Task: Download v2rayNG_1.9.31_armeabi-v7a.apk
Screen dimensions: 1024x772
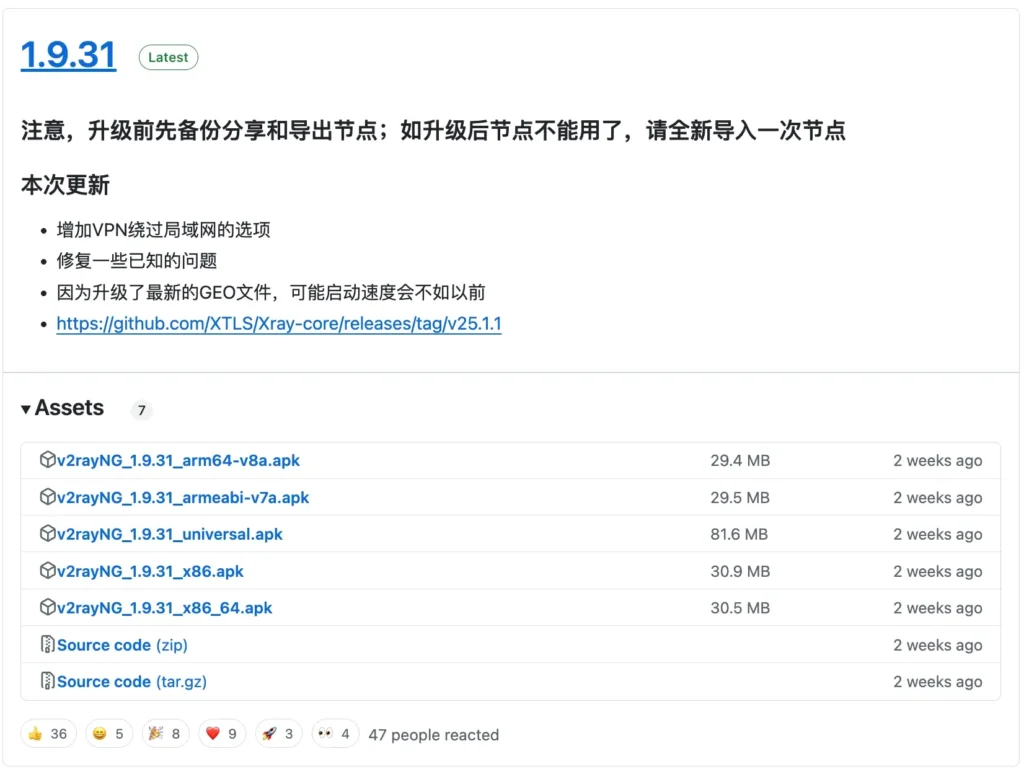Action: (183, 498)
